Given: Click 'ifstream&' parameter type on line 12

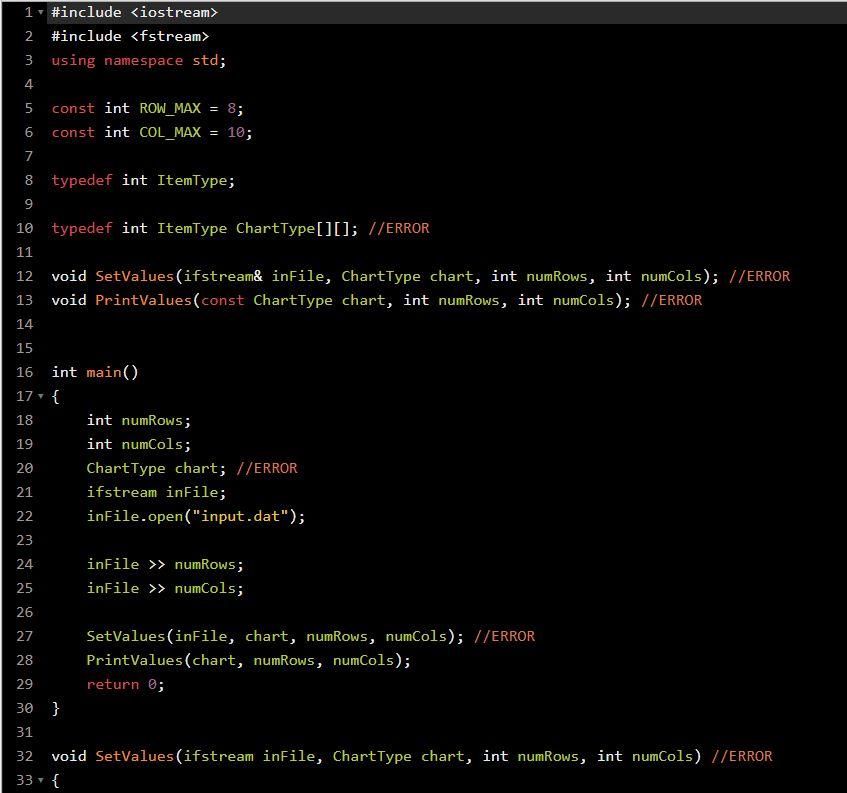Looking at the screenshot, I should tap(223, 276).
